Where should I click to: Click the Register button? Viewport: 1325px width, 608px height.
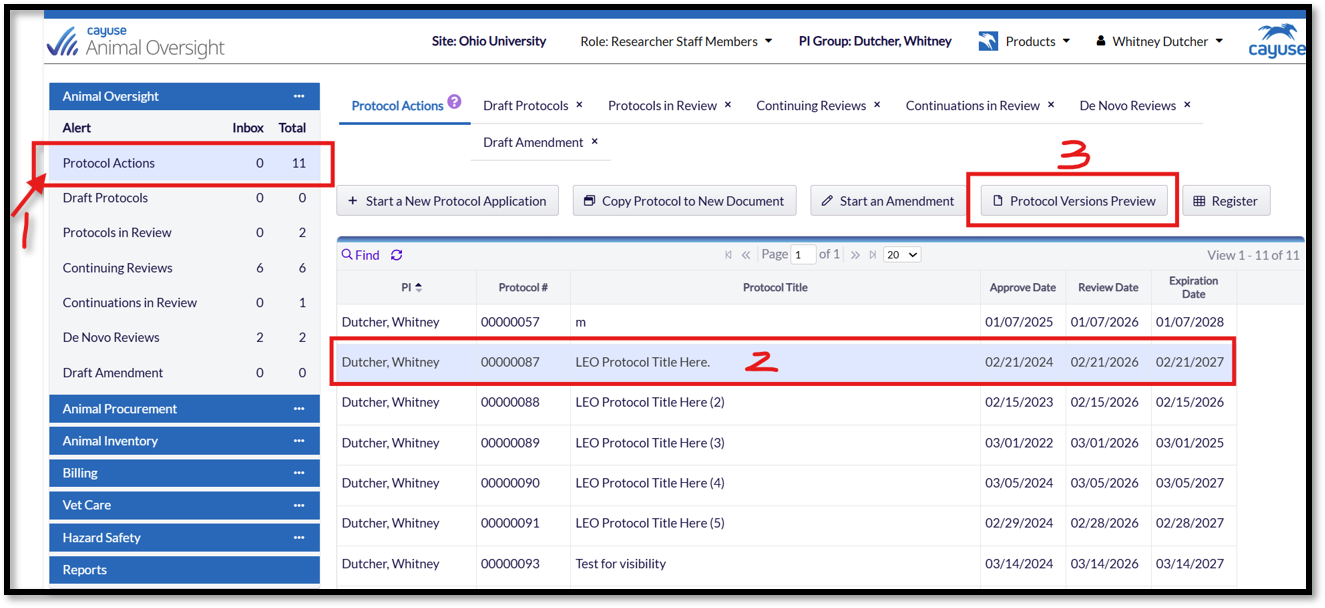[x=1226, y=201]
